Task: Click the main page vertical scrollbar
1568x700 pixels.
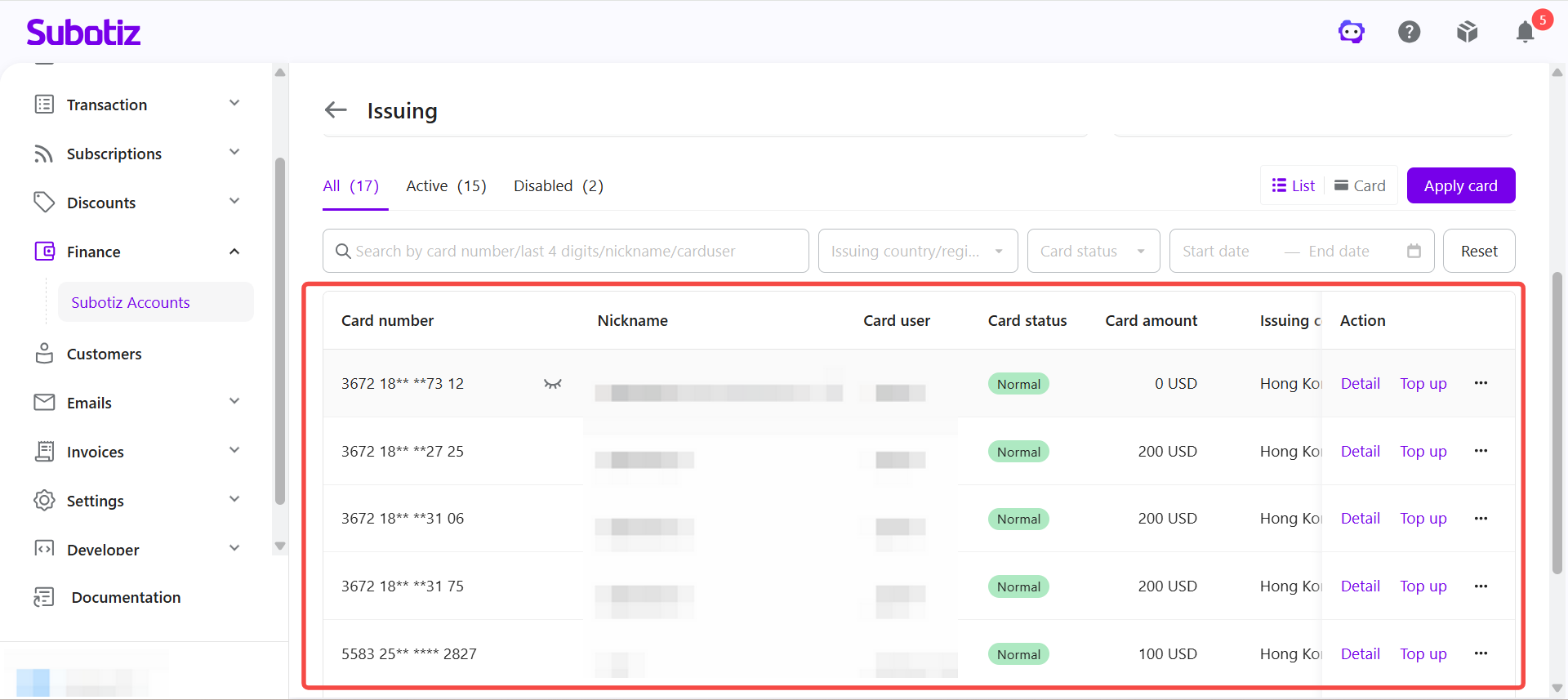Action: 1557,422
